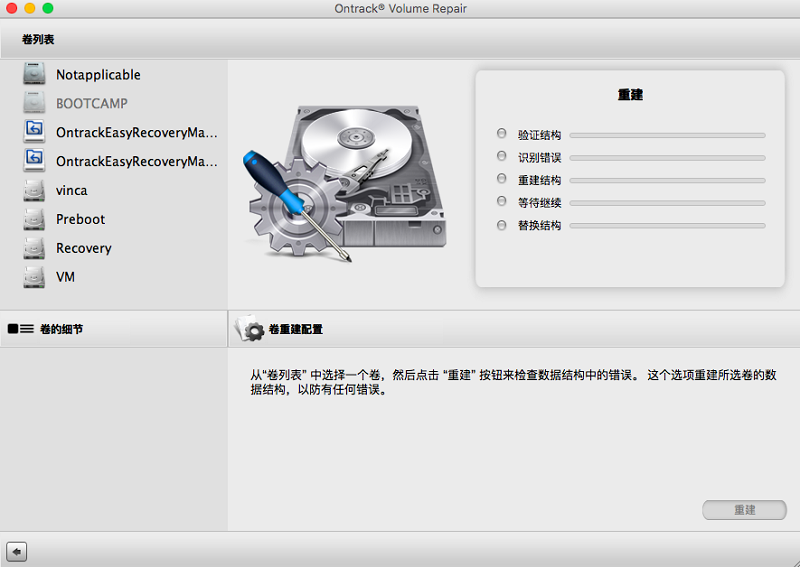Click the 识别错误 status indicator
Screen dimensions: 800x567
point(502,157)
